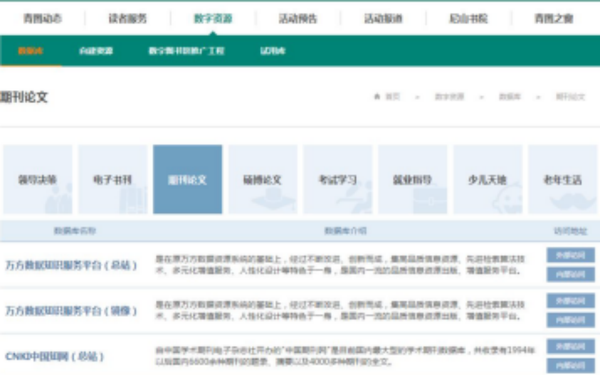Viewport: 600px width, 375px height.
Task: Click the 数字资源 breadcrumb link
Action: [449, 96]
